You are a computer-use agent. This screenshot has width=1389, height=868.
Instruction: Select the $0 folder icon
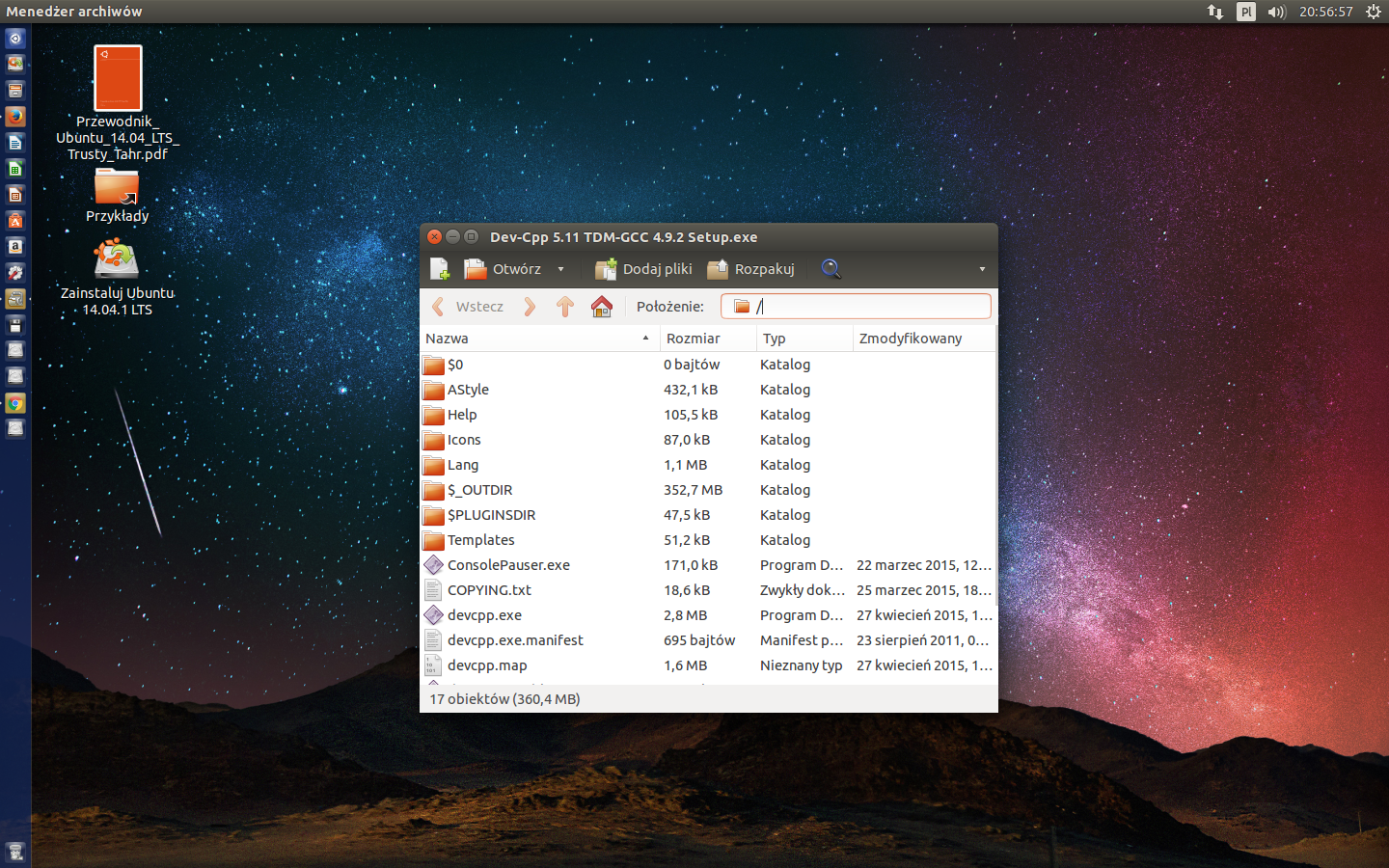click(x=433, y=365)
